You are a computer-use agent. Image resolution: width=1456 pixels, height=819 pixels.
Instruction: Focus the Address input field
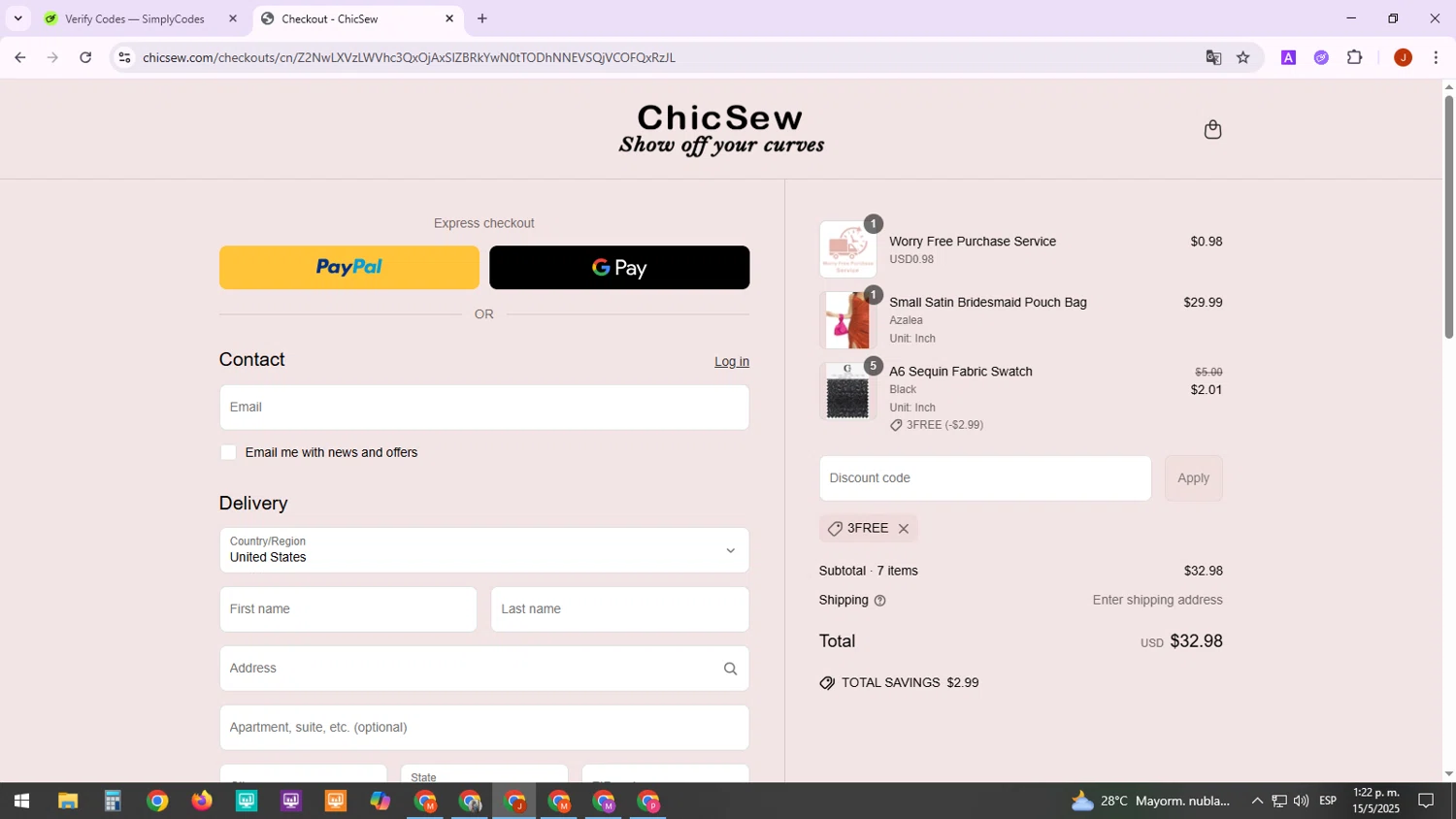[484, 669]
